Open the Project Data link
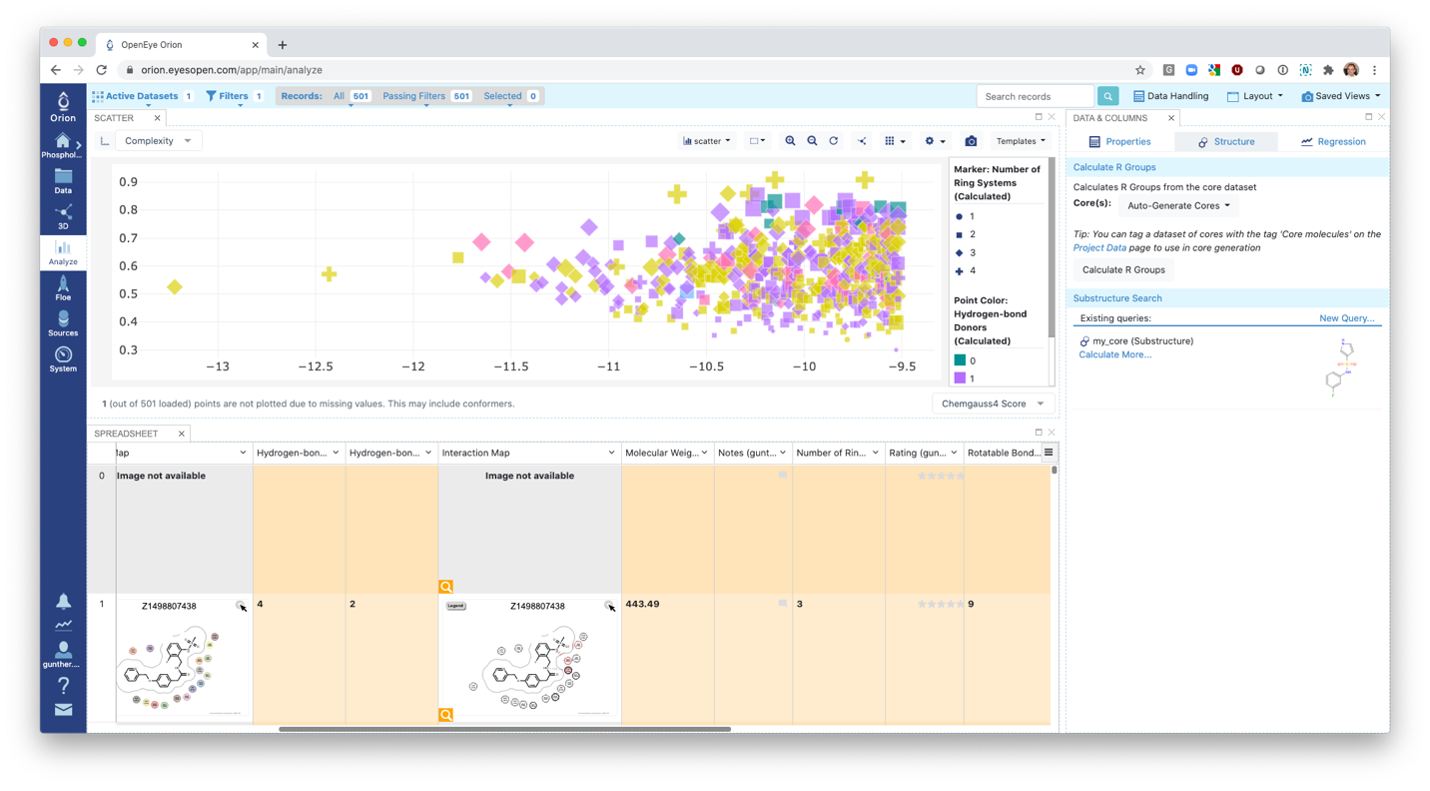The width and height of the screenshot is (1430, 791). tap(1100, 246)
